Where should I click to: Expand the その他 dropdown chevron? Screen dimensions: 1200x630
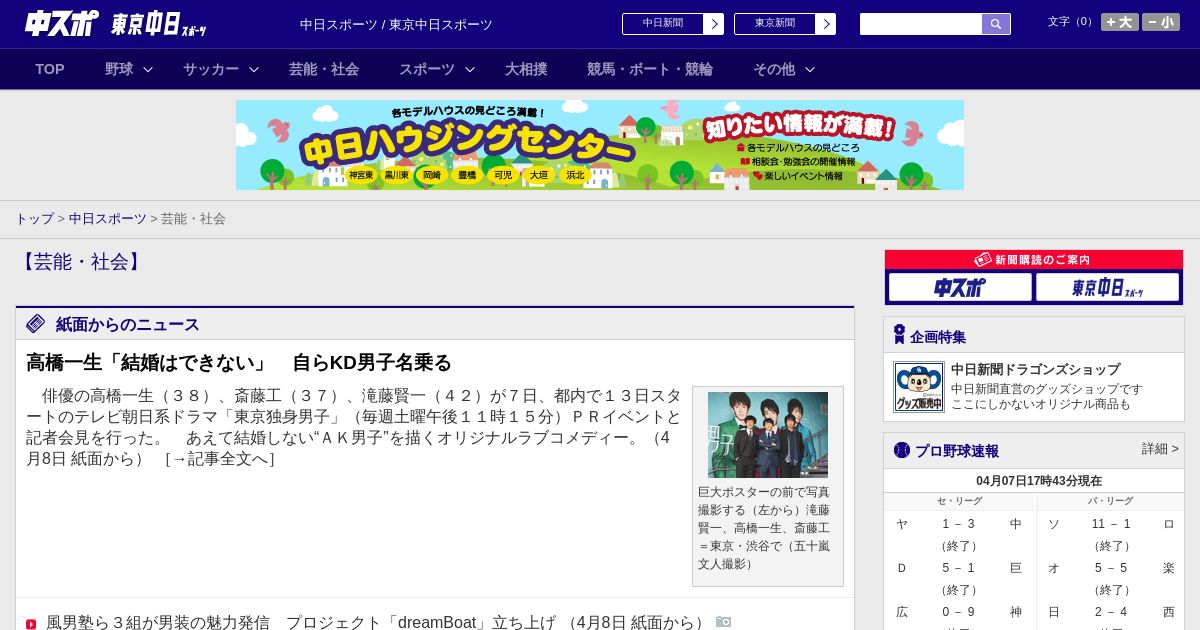[810, 69]
